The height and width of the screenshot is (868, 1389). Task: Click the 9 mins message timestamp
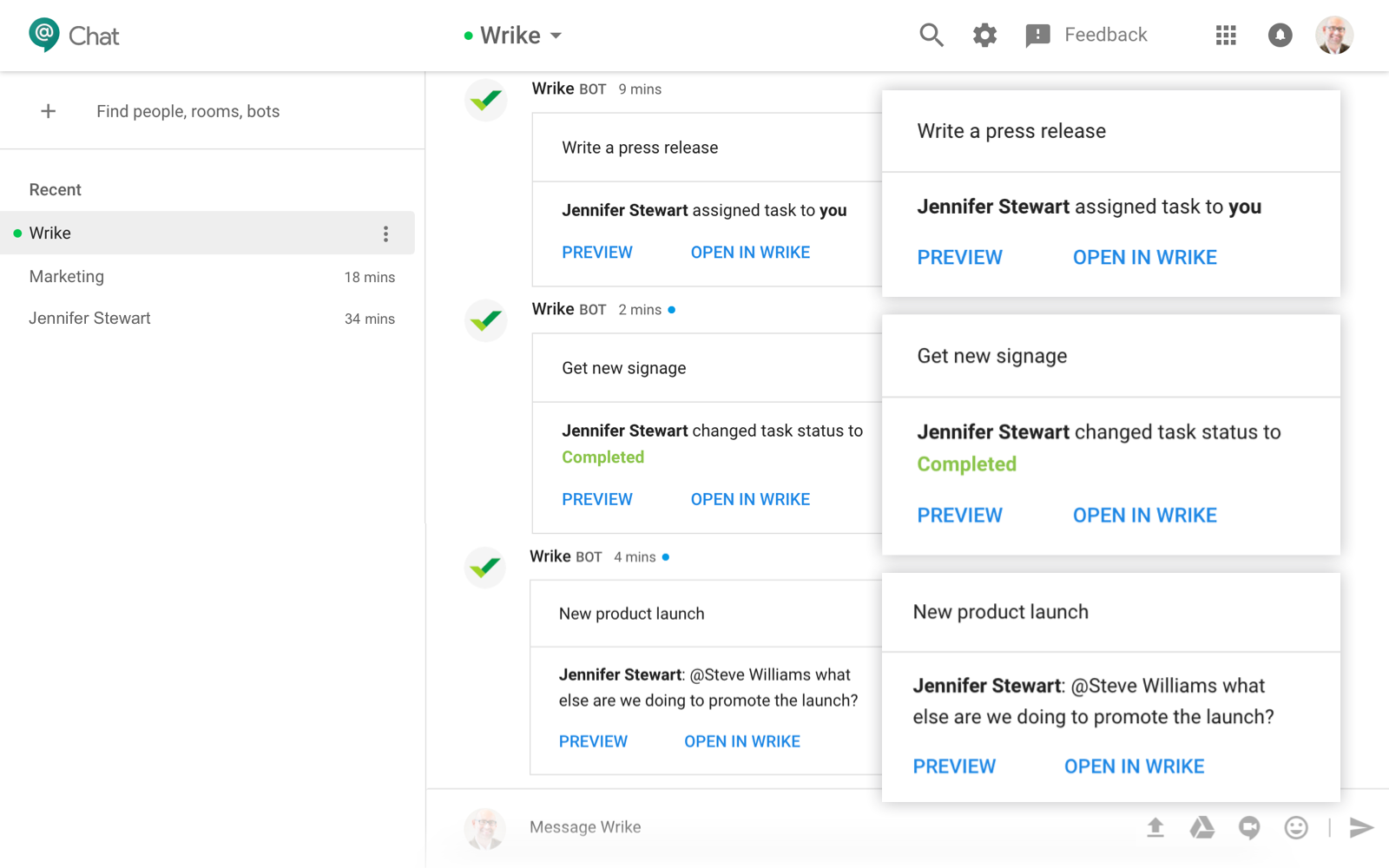coord(640,89)
